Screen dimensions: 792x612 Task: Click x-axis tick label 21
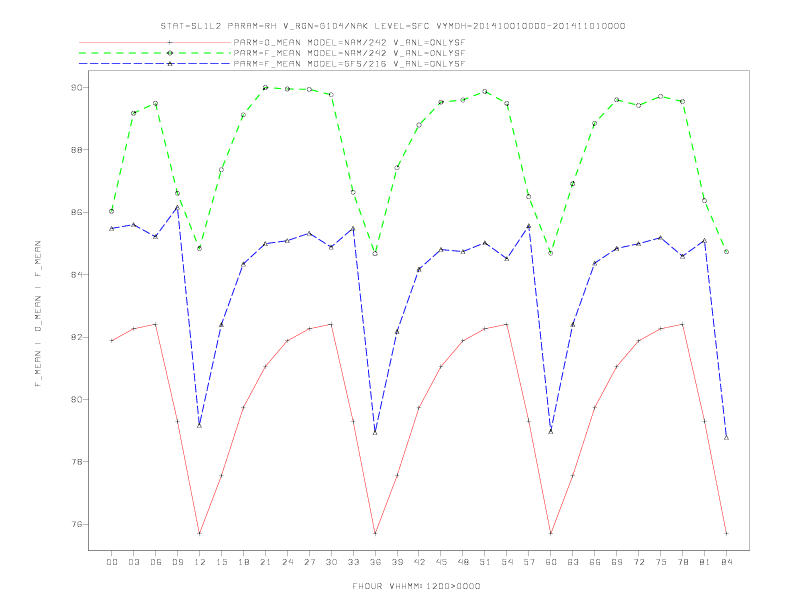point(265,562)
